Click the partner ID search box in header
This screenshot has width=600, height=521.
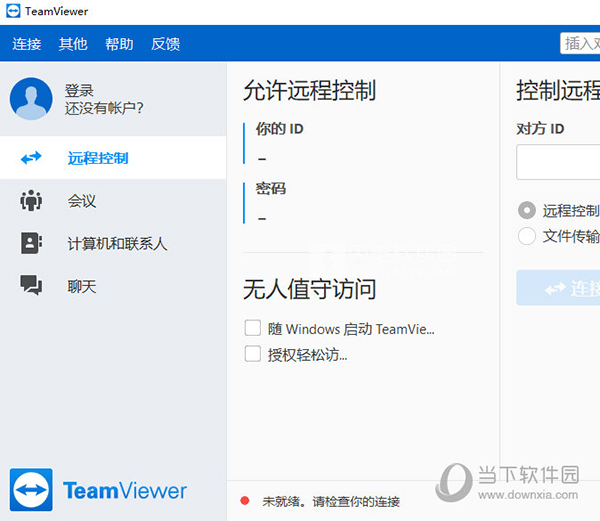580,43
